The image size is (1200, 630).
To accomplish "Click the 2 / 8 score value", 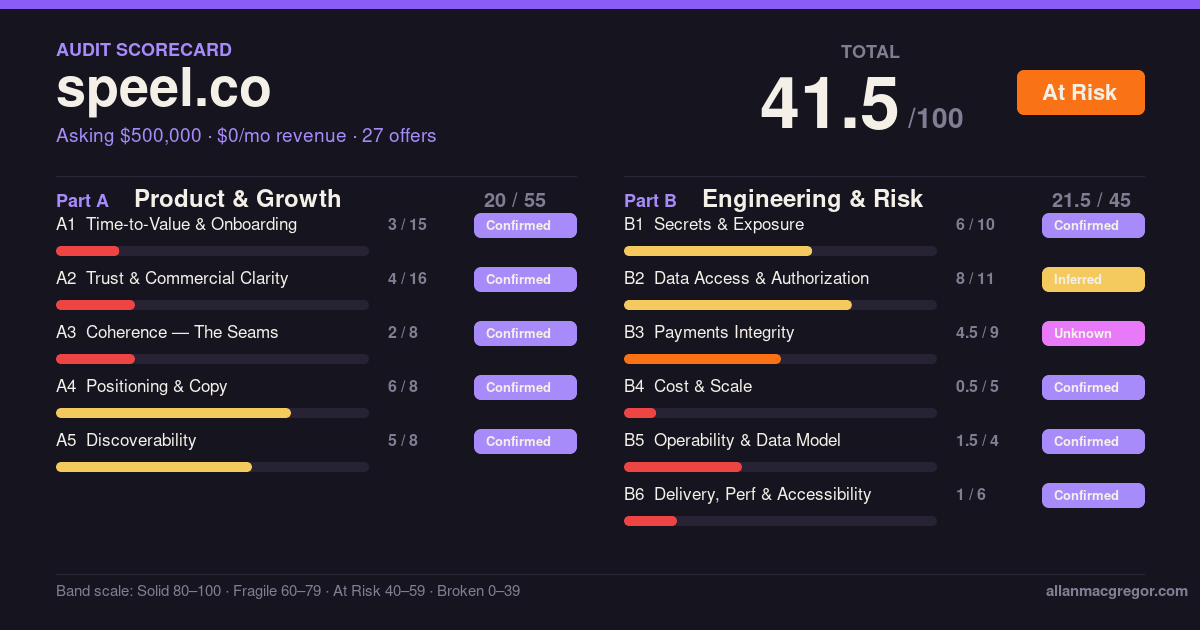I will pyautogui.click(x=403, y=333).
